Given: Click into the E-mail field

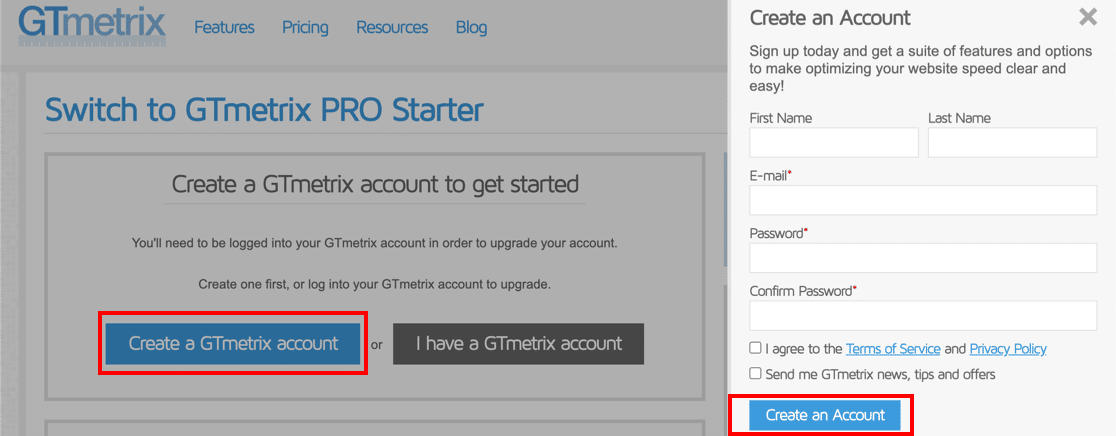Looking at the screenshot, I should click(x=923, y=200).
